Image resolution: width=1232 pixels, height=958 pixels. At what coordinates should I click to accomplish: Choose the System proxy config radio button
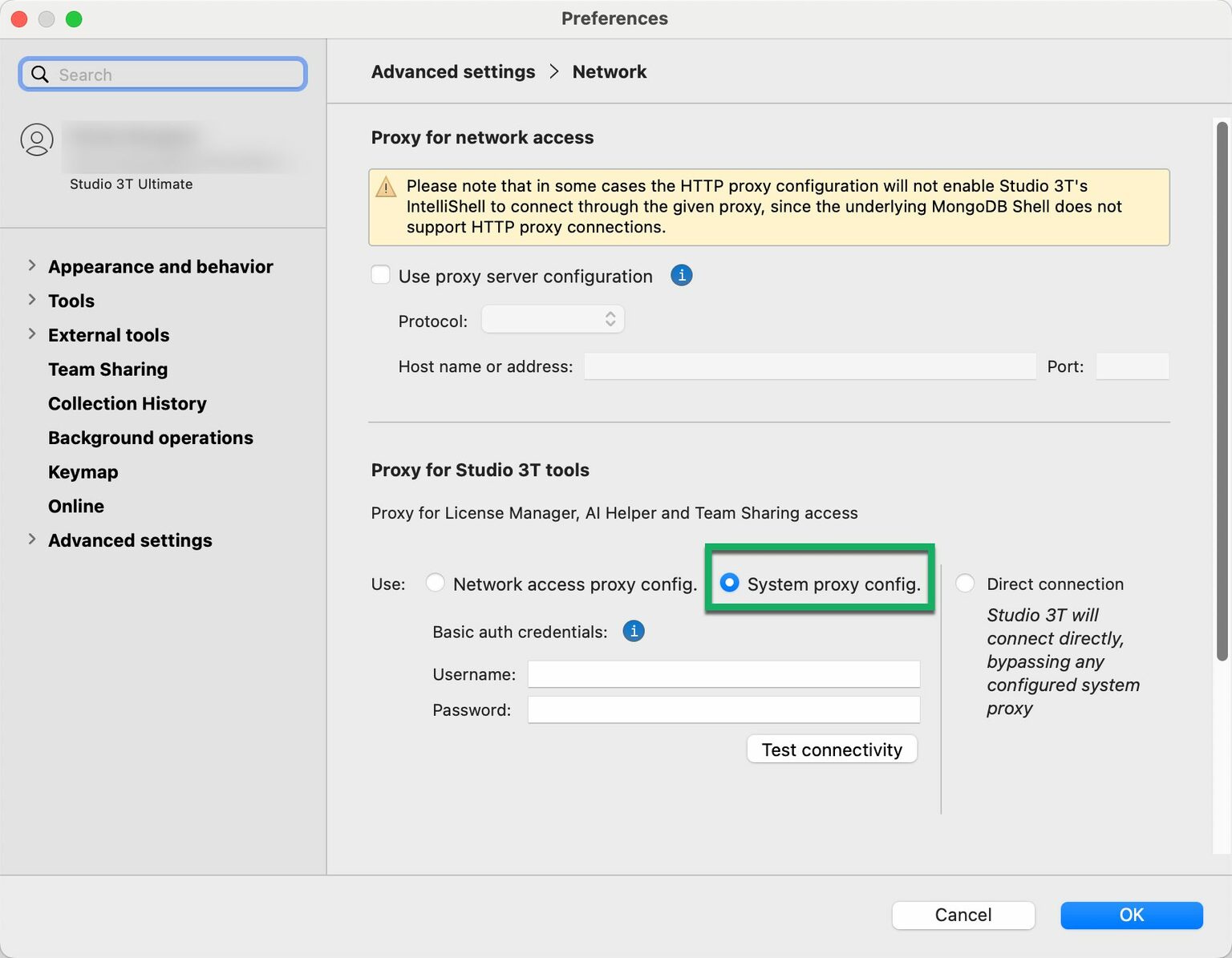click(730, 583)
